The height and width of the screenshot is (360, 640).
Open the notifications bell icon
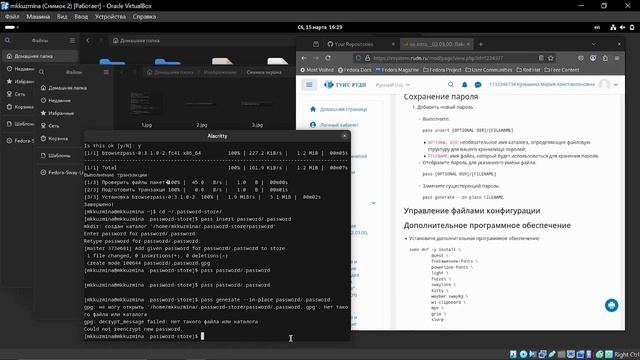click(x=464, y=84)
